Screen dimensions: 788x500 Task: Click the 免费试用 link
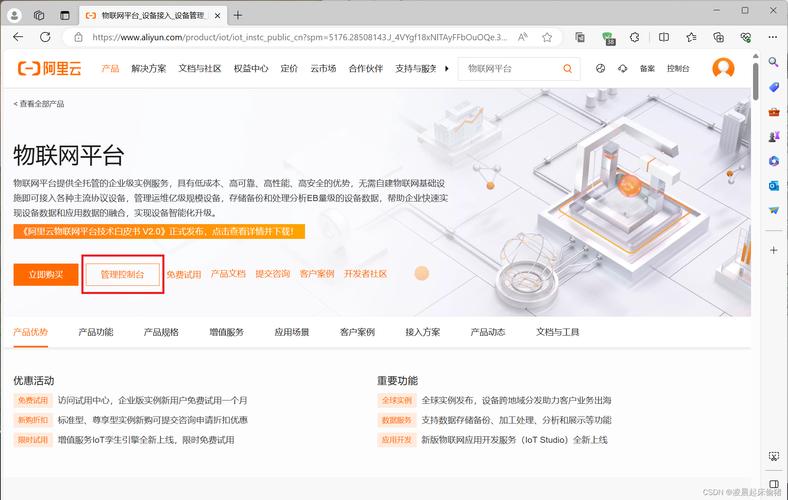click(183, 274)
